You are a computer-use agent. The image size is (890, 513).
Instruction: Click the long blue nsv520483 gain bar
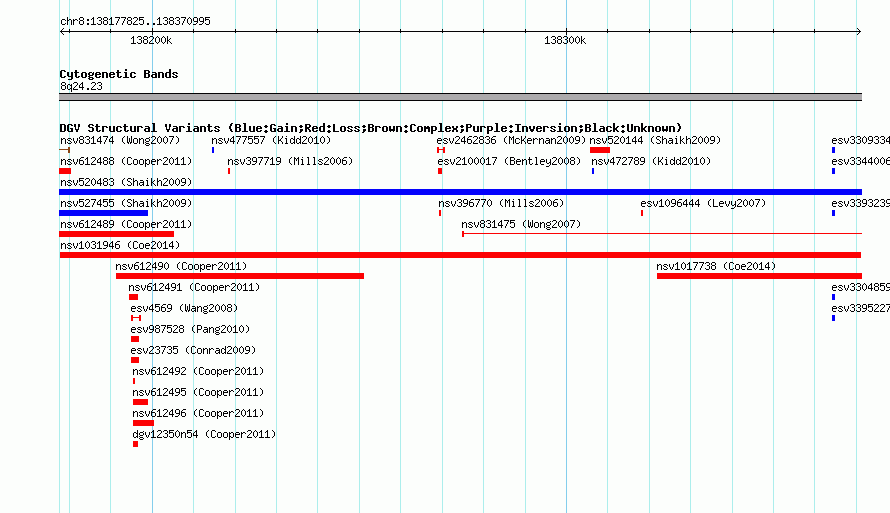coord(460,192)
